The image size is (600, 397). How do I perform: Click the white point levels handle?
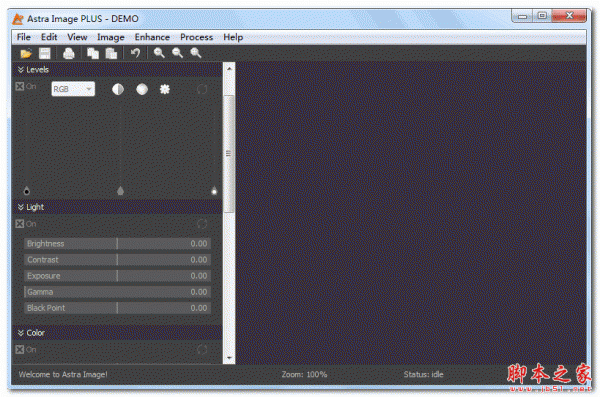[x=214, y=191]
